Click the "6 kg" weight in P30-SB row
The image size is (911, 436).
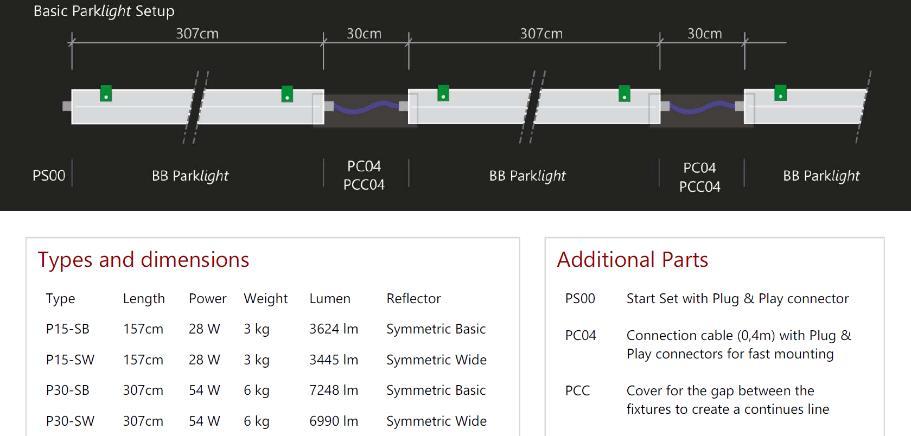click(x=256, y=391)
